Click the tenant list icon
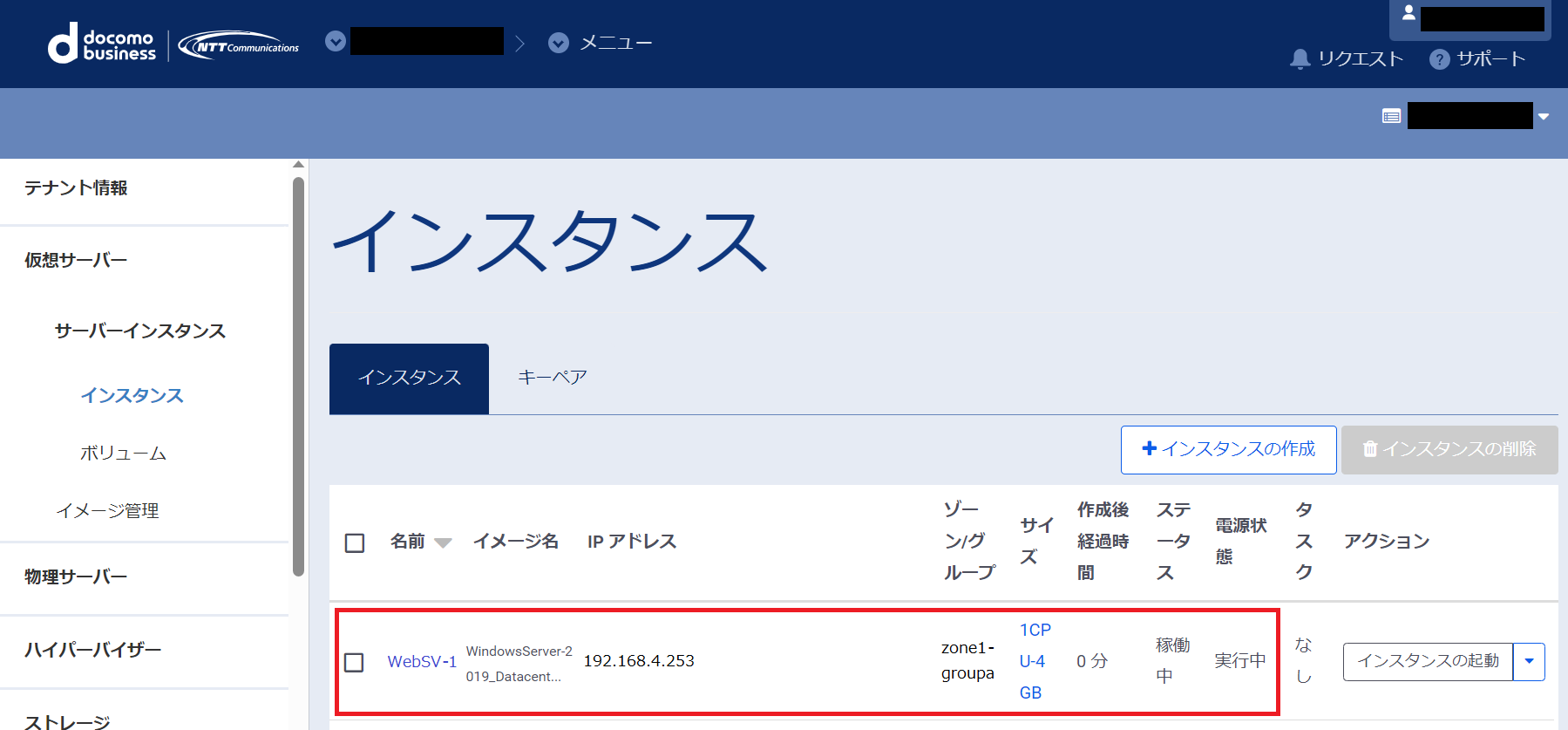Screen dimensions: 1568x730 tap(1391, 116)
